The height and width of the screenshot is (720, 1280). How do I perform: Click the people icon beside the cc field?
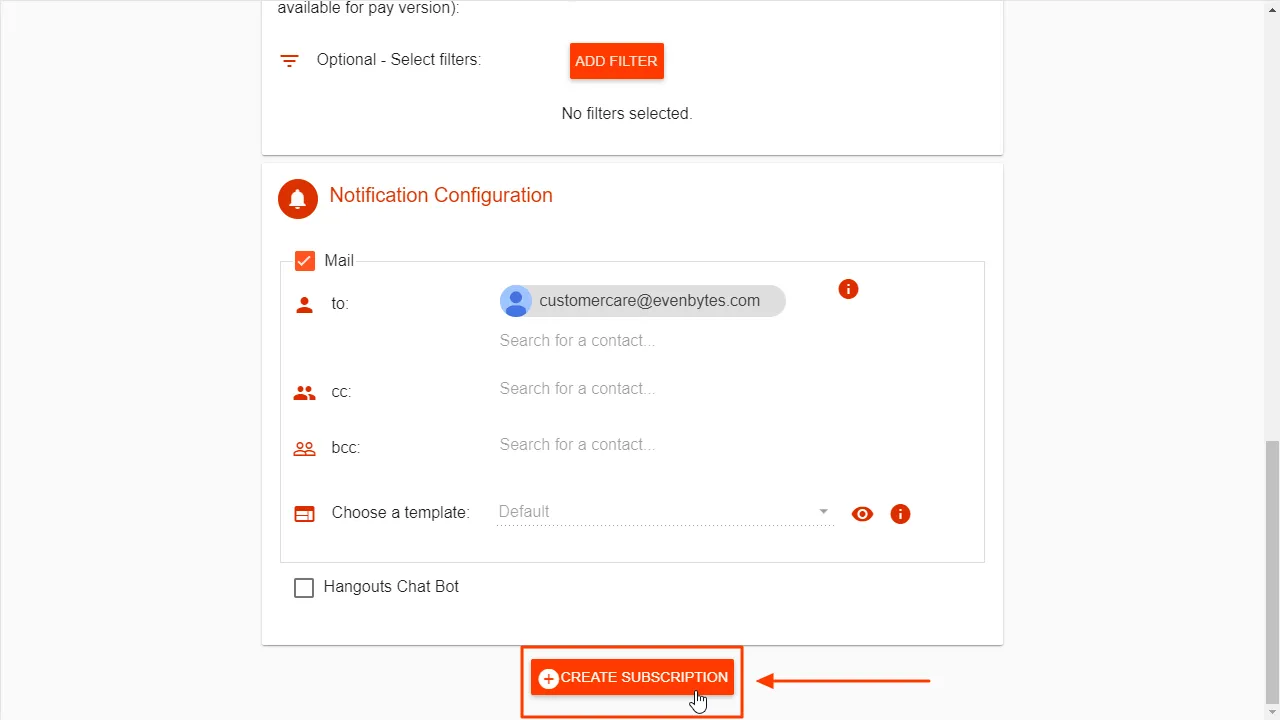tap(305, 393)
